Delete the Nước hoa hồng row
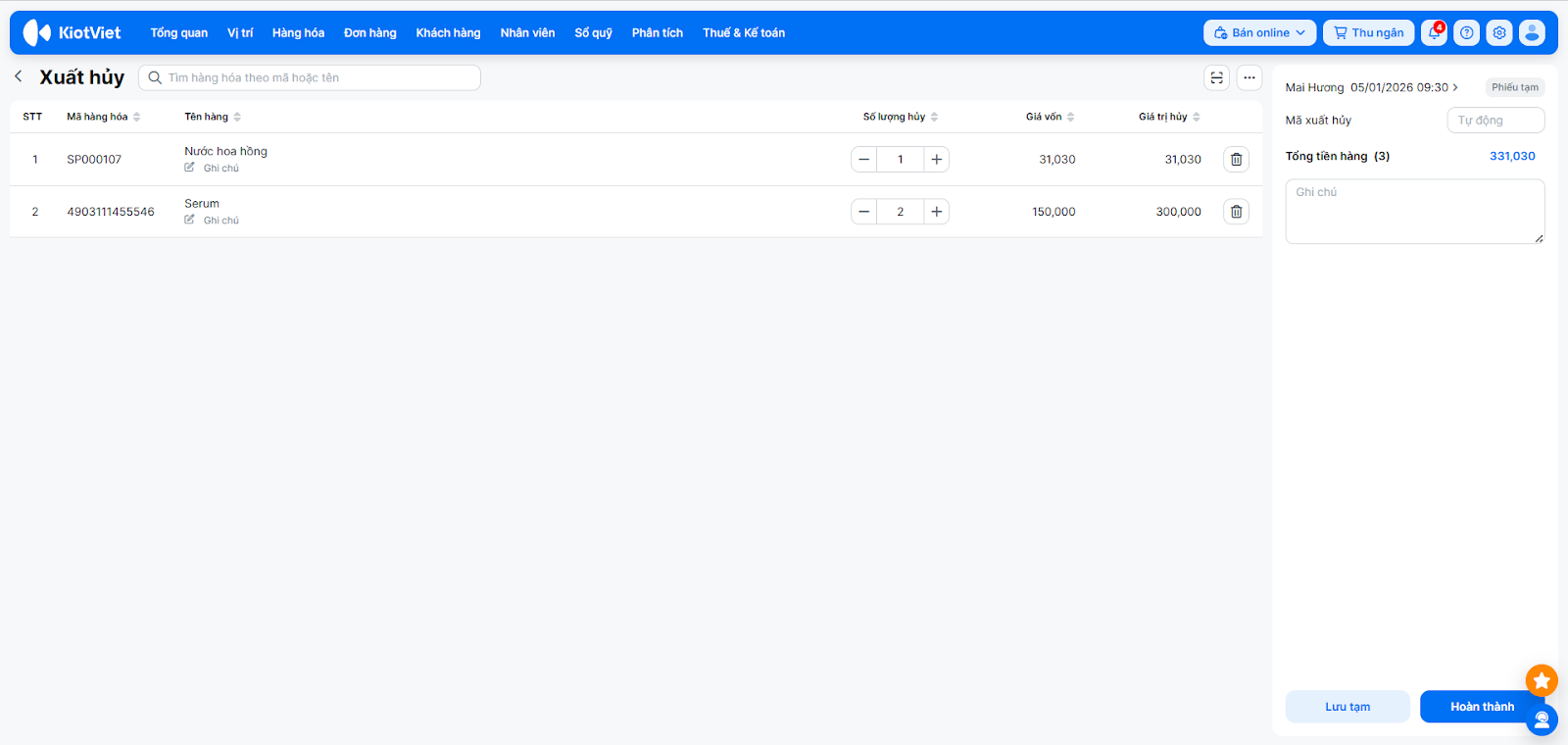1568x745 pixels. click(x=1237, y=159)
